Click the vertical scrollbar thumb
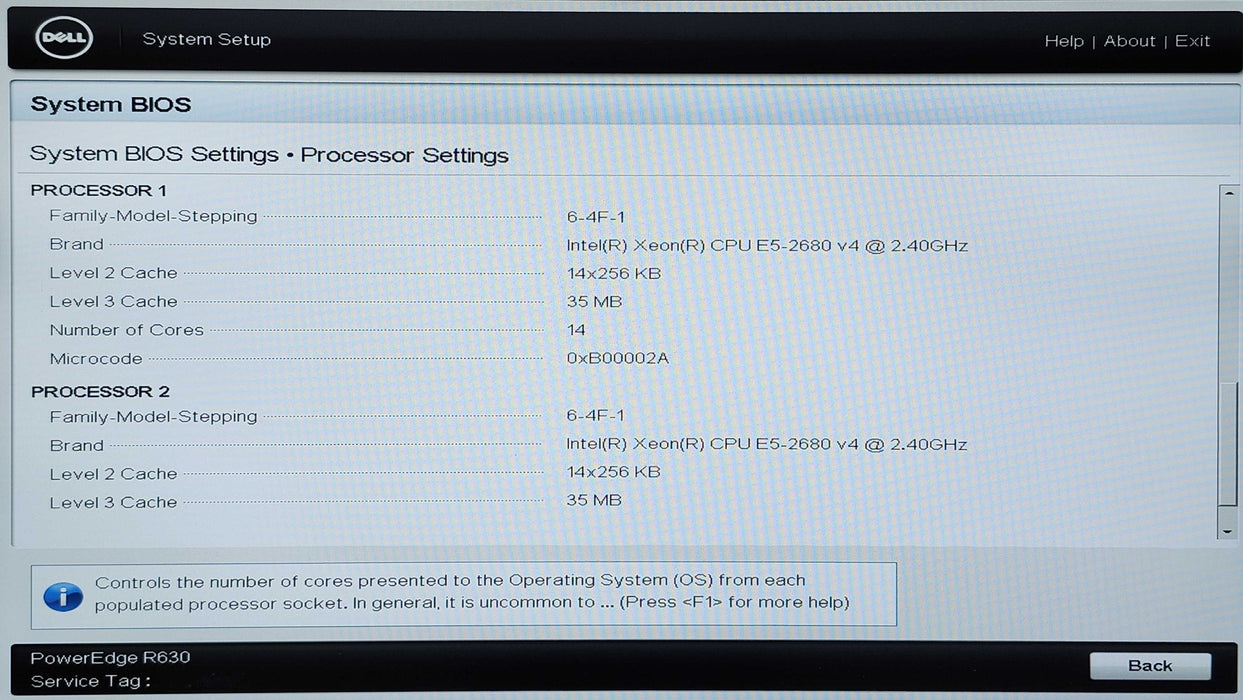This screenshot has height=700, width=1243. [x=1229, y=442]
